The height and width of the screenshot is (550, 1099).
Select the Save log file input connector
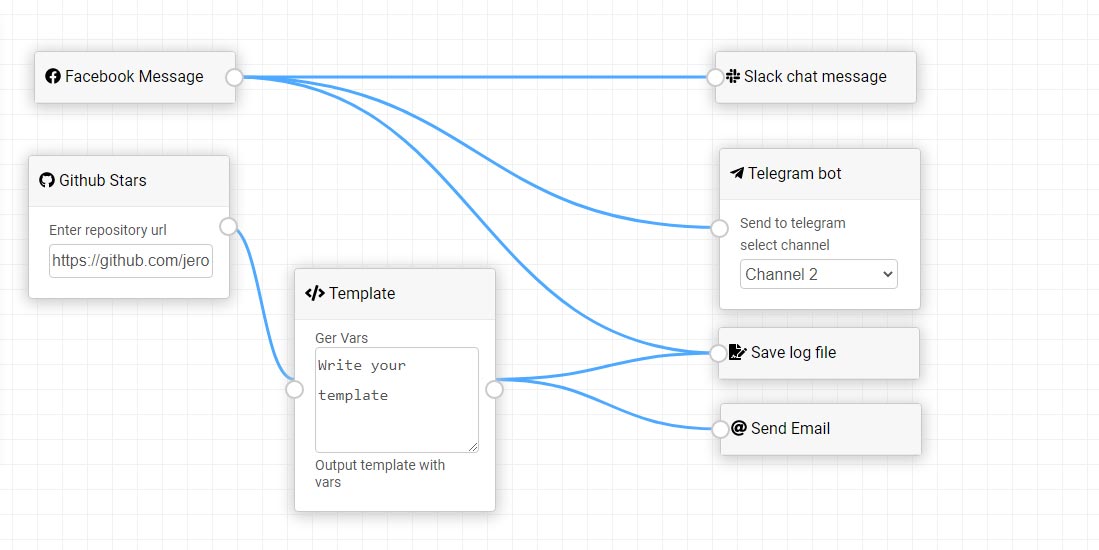[718, 353]
